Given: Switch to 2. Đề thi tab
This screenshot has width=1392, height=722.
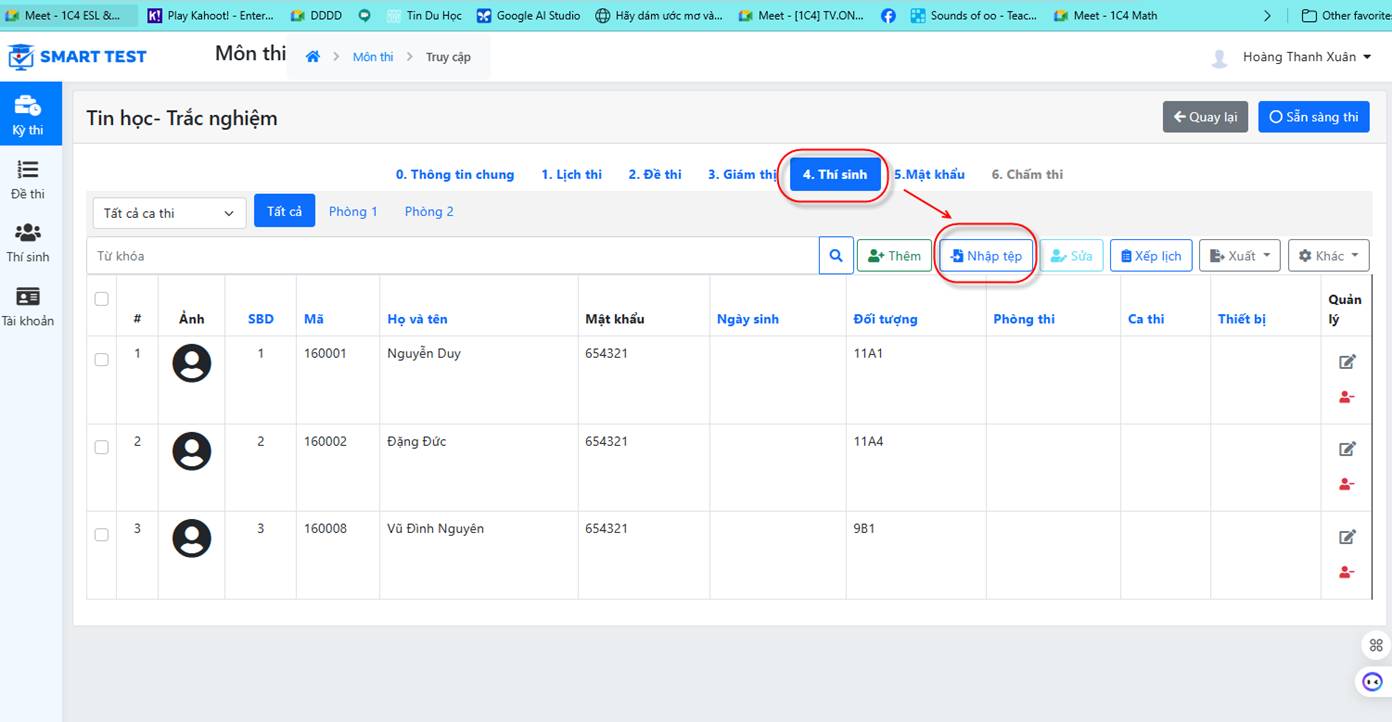Looking at the screenshot, I should coord(655,174).
